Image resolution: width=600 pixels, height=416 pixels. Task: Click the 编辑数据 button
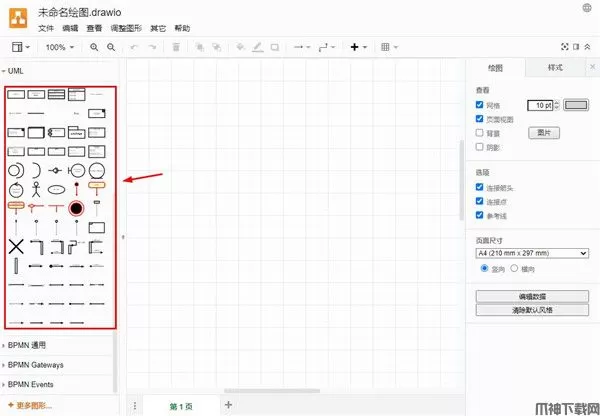(x=532, y=296)
